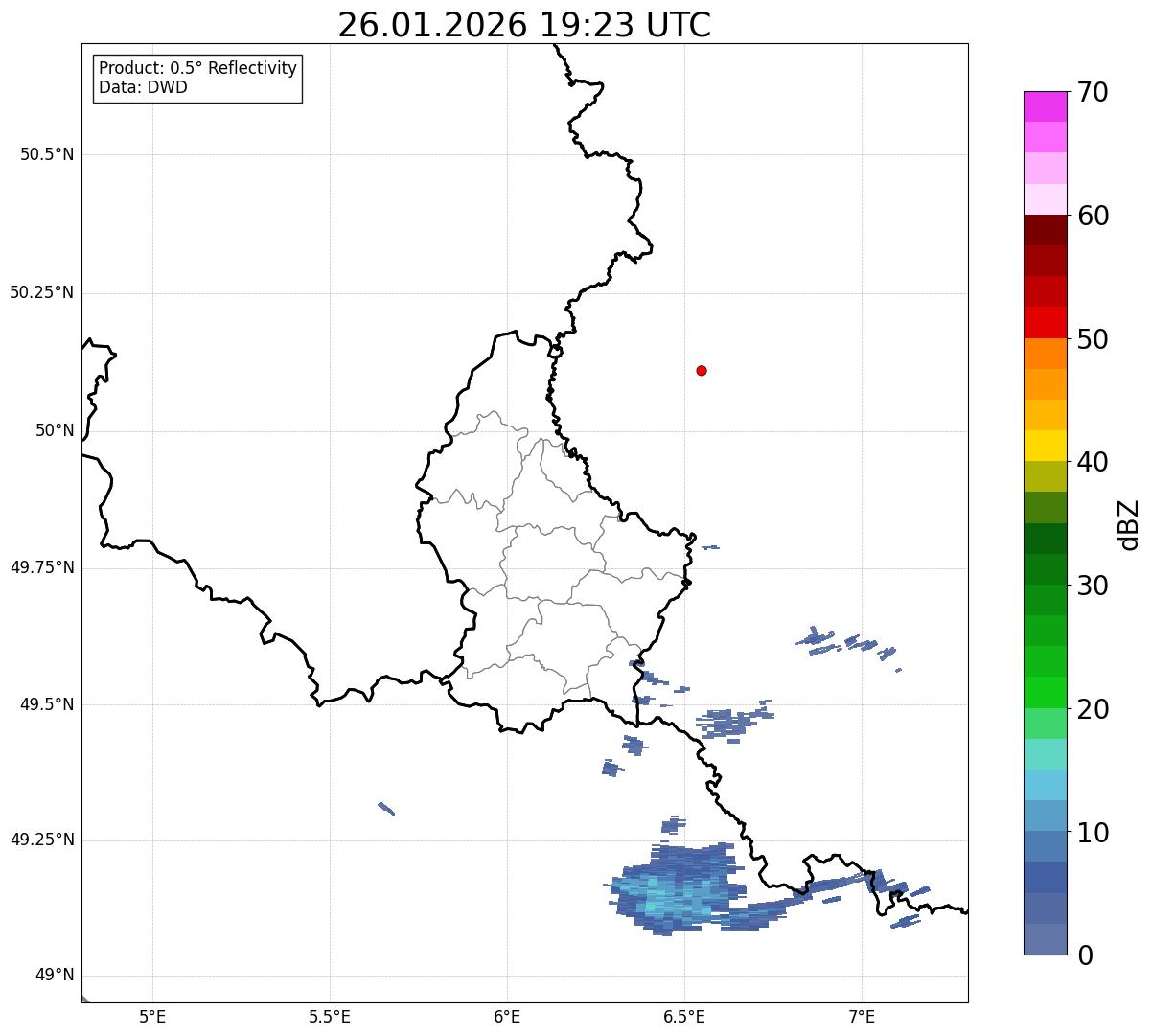The width and height of the screenshot is (1152, 1036).
Task: Click the colorbar tick label 70
Action: point(1093,92)
